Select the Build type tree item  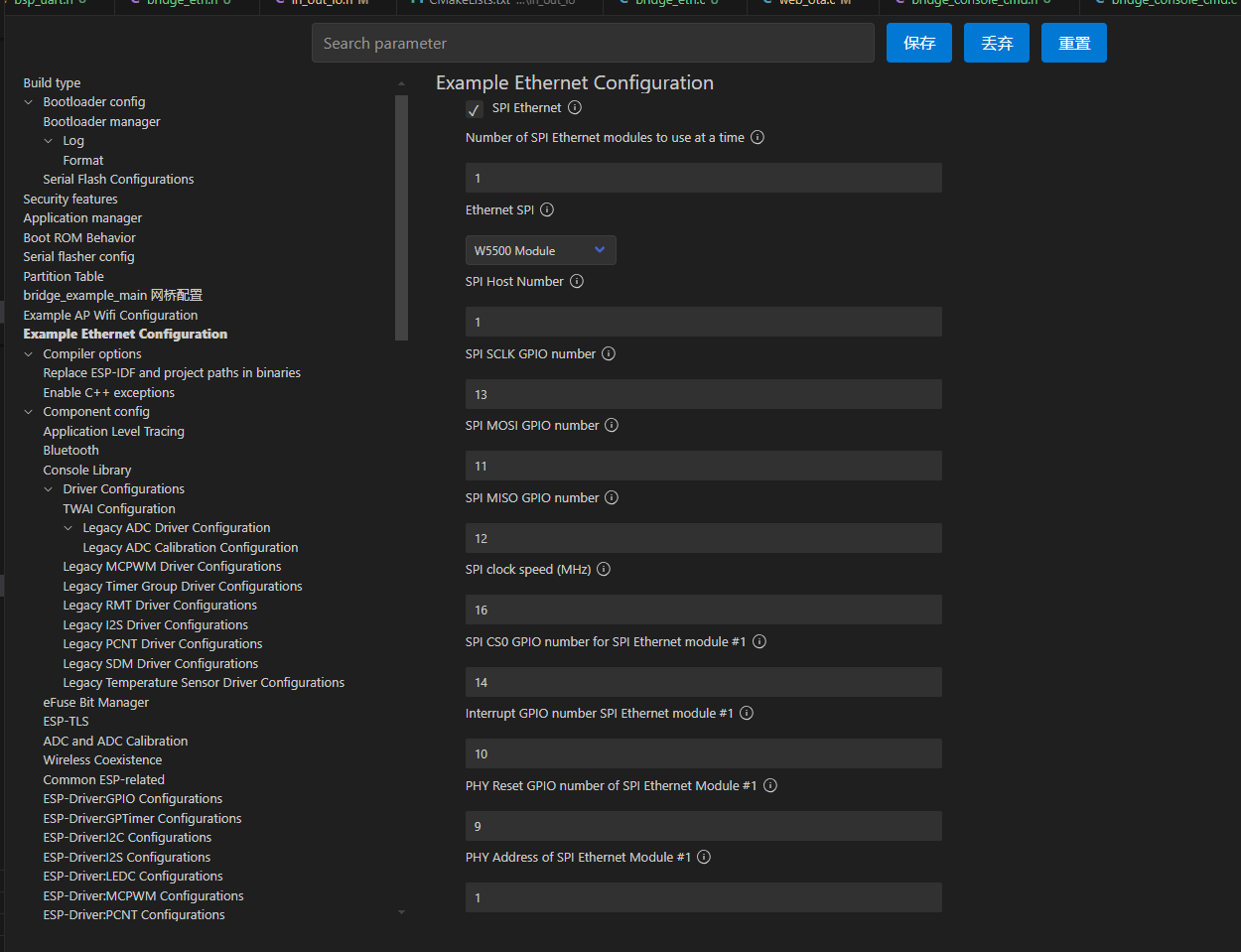[52, 83]
